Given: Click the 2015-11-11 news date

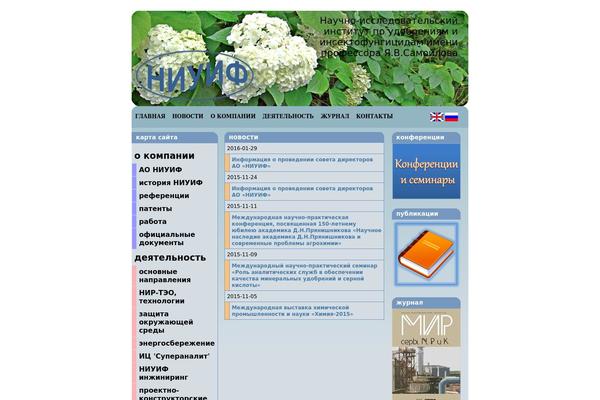Looking at the screenshot, I should [242, 206].
